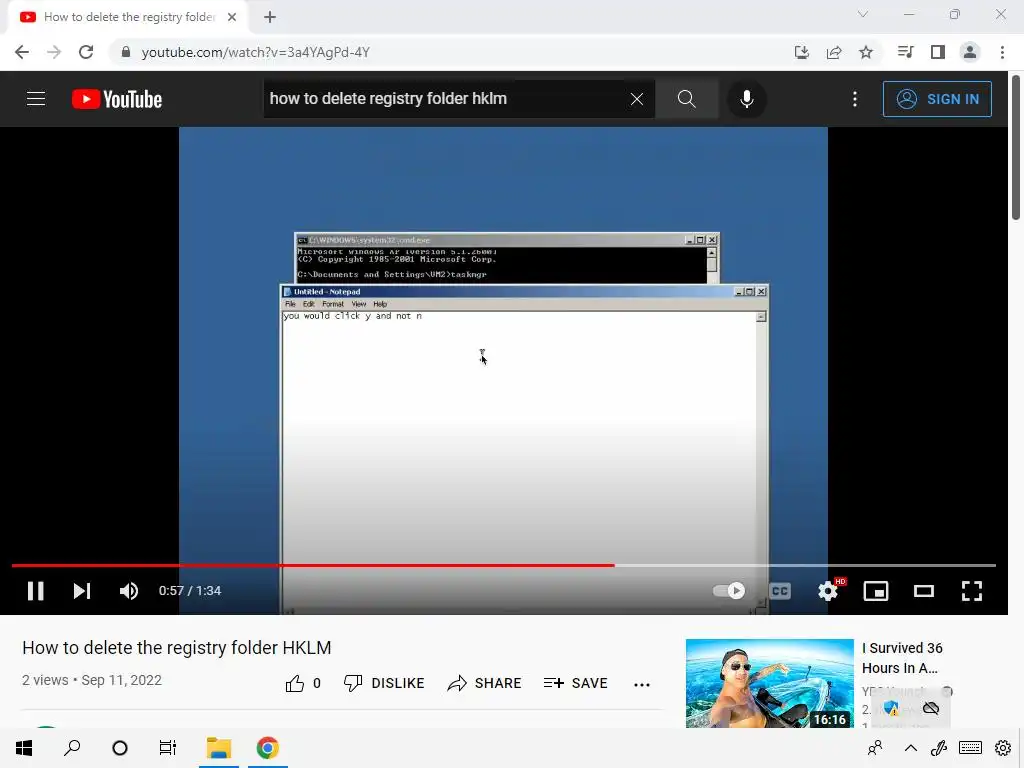Pause the video
The width and height of the screenshot is (1024, 768).
[x=35, y=591]
